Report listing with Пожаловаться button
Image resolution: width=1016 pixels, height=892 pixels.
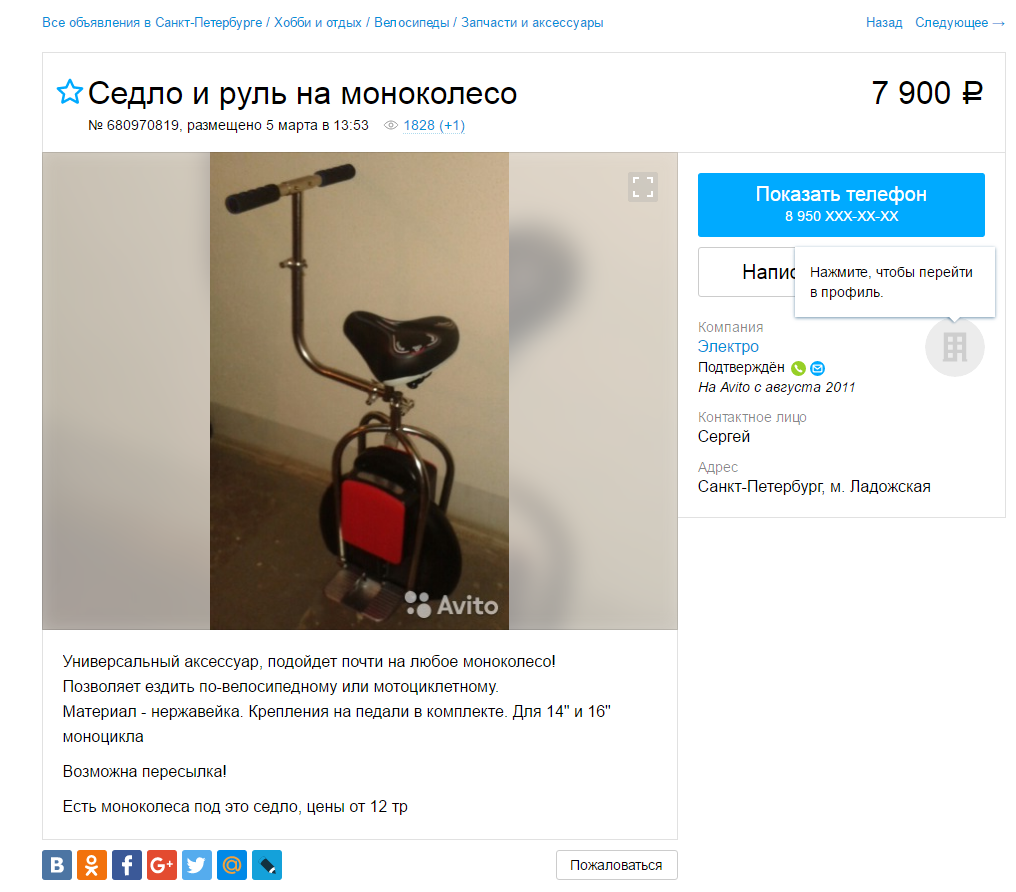pos(616,865)
